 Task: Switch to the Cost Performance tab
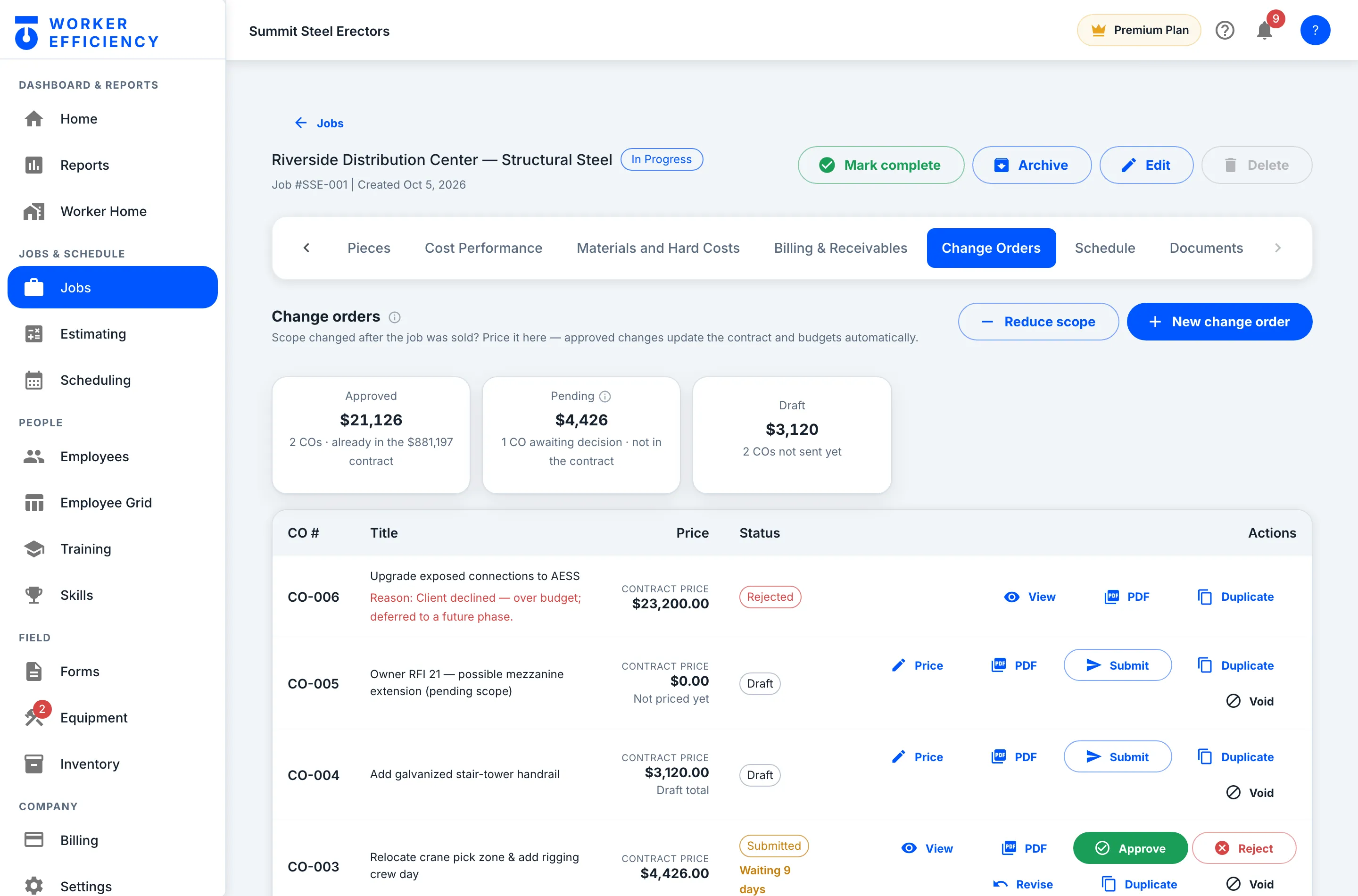click(x=483, y=248)
